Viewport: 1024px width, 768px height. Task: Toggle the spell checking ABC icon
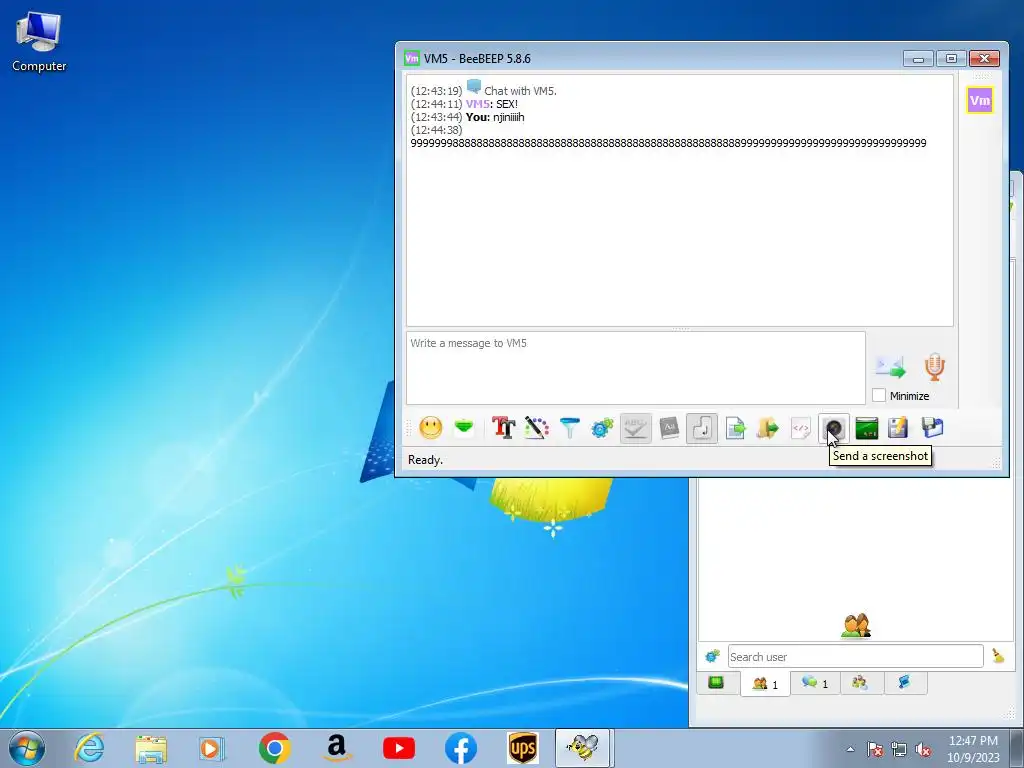point(635,428)
